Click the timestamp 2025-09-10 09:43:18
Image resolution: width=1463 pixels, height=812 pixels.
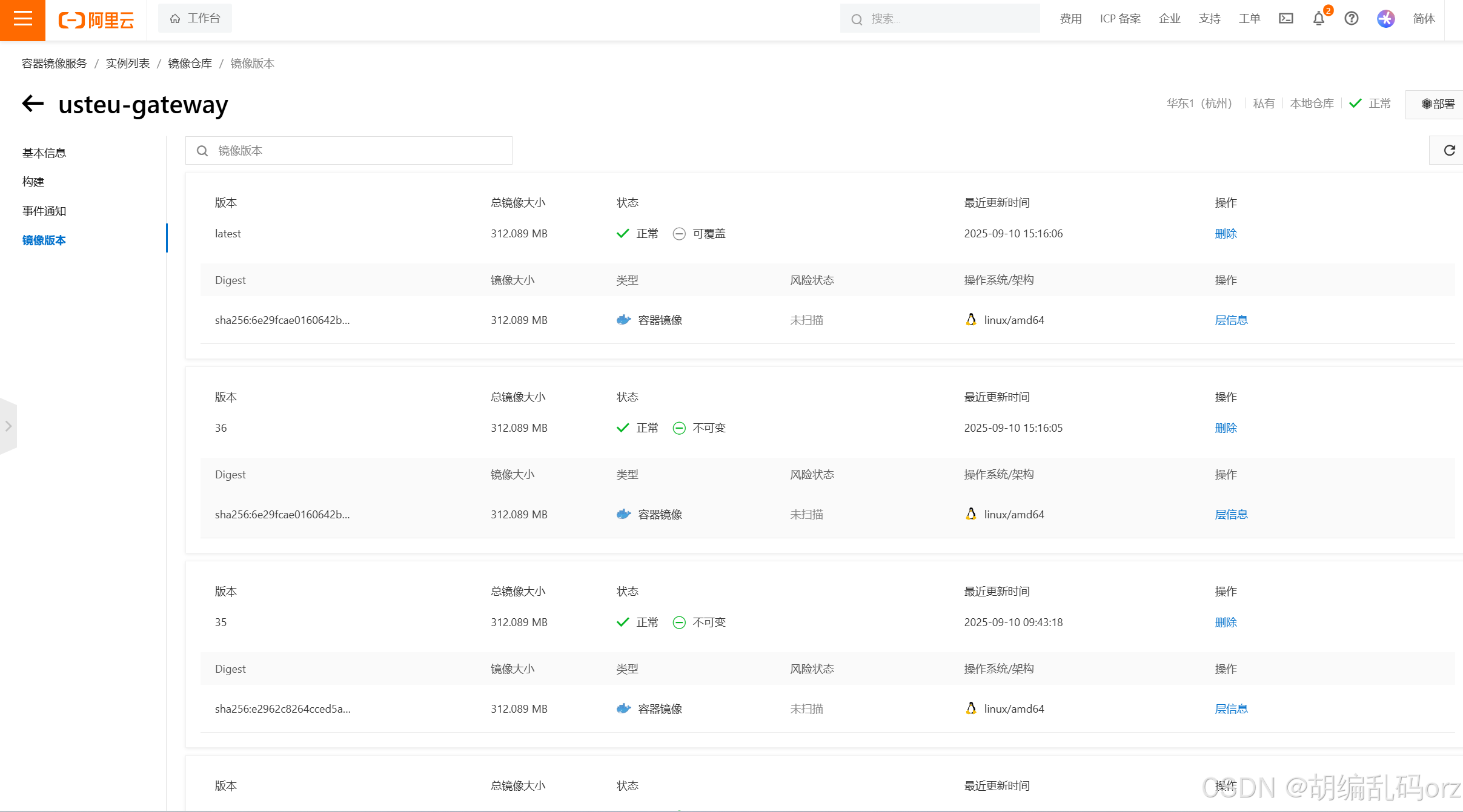(x=1013, y=622)
